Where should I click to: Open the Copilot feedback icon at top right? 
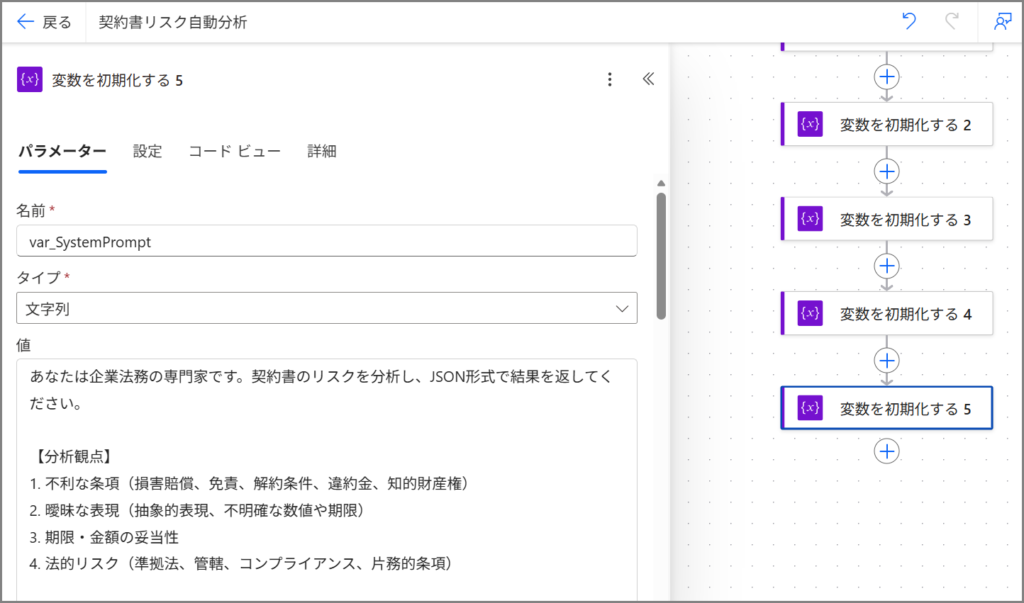pyautogui.click(x=1002, y=22)
